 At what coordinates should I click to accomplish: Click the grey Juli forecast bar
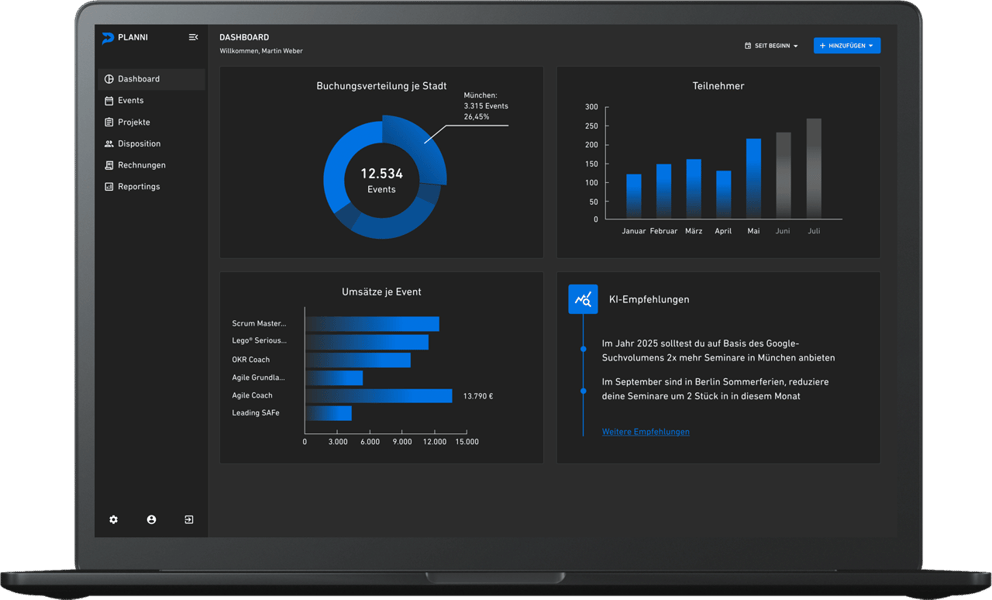coord(814,169)
